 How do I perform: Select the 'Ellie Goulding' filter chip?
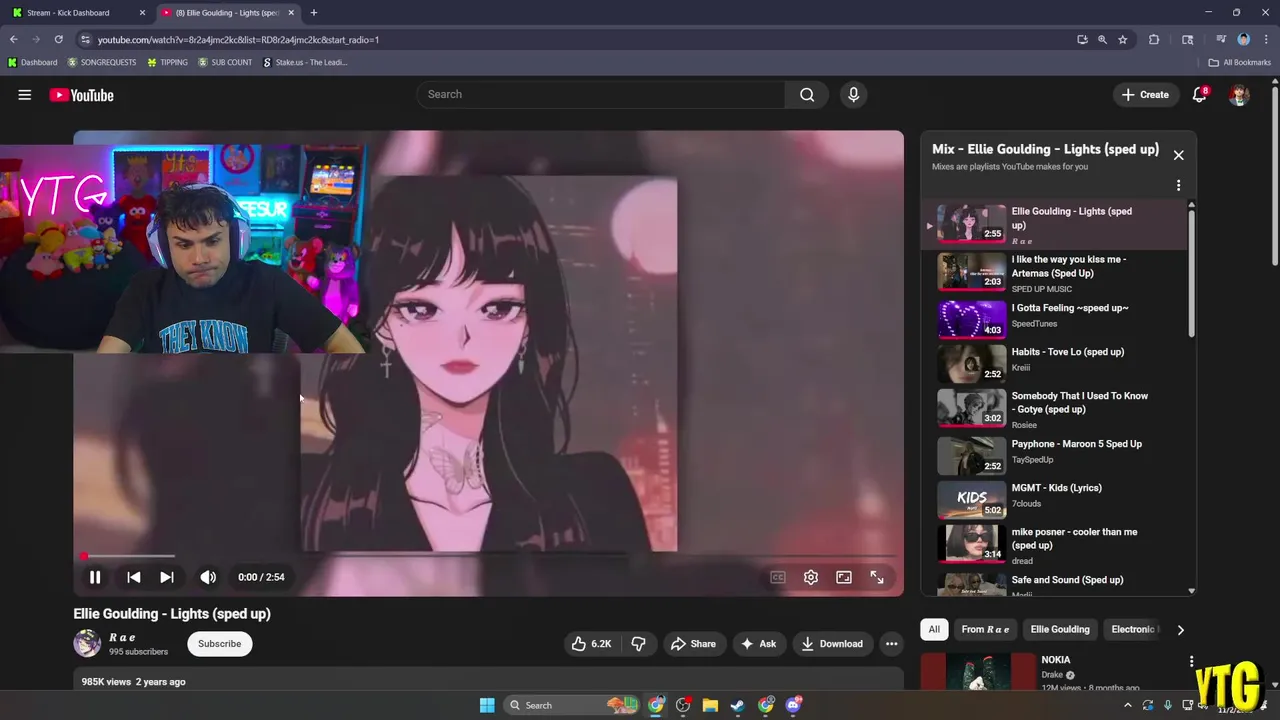coord(1060,629)
